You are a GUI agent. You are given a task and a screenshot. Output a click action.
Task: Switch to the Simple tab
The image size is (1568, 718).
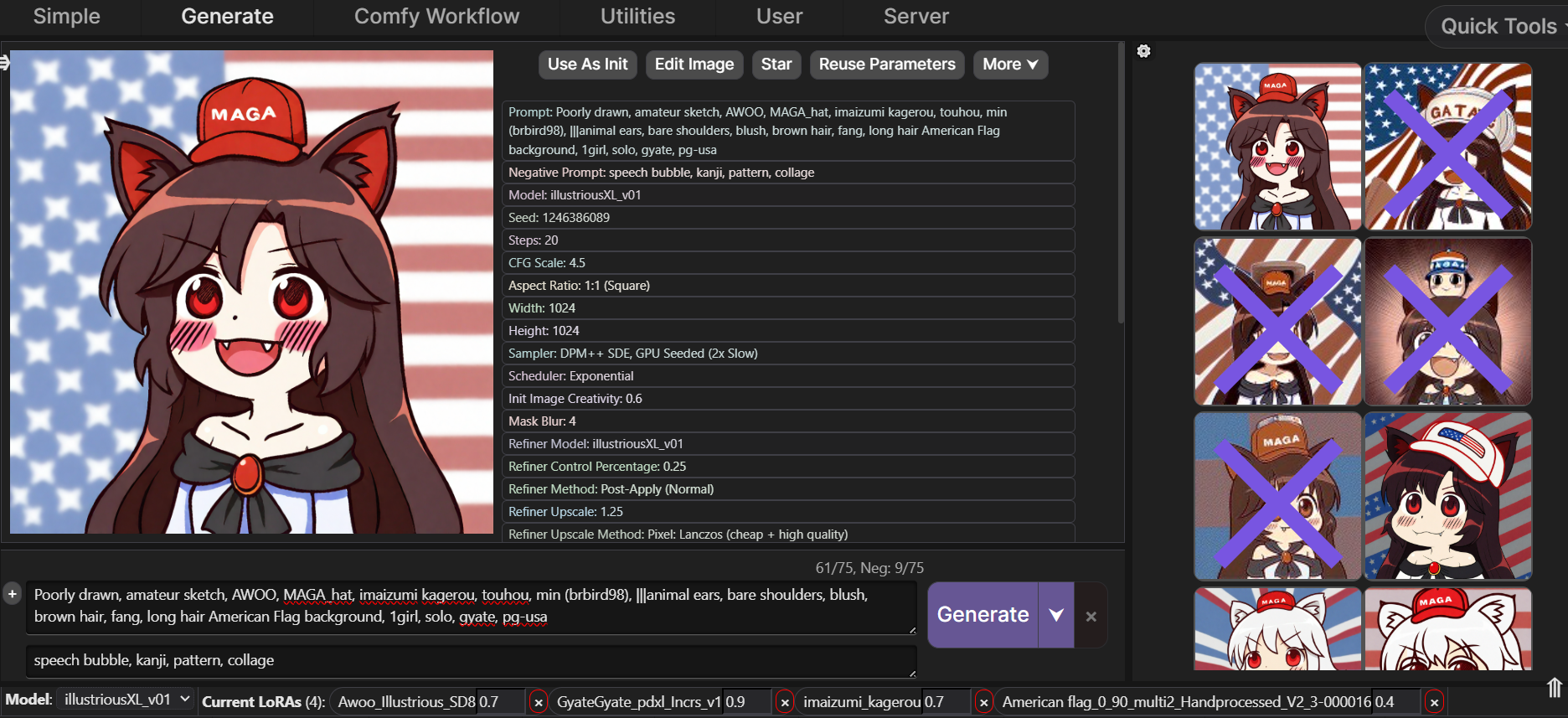[x=66, y=16]
